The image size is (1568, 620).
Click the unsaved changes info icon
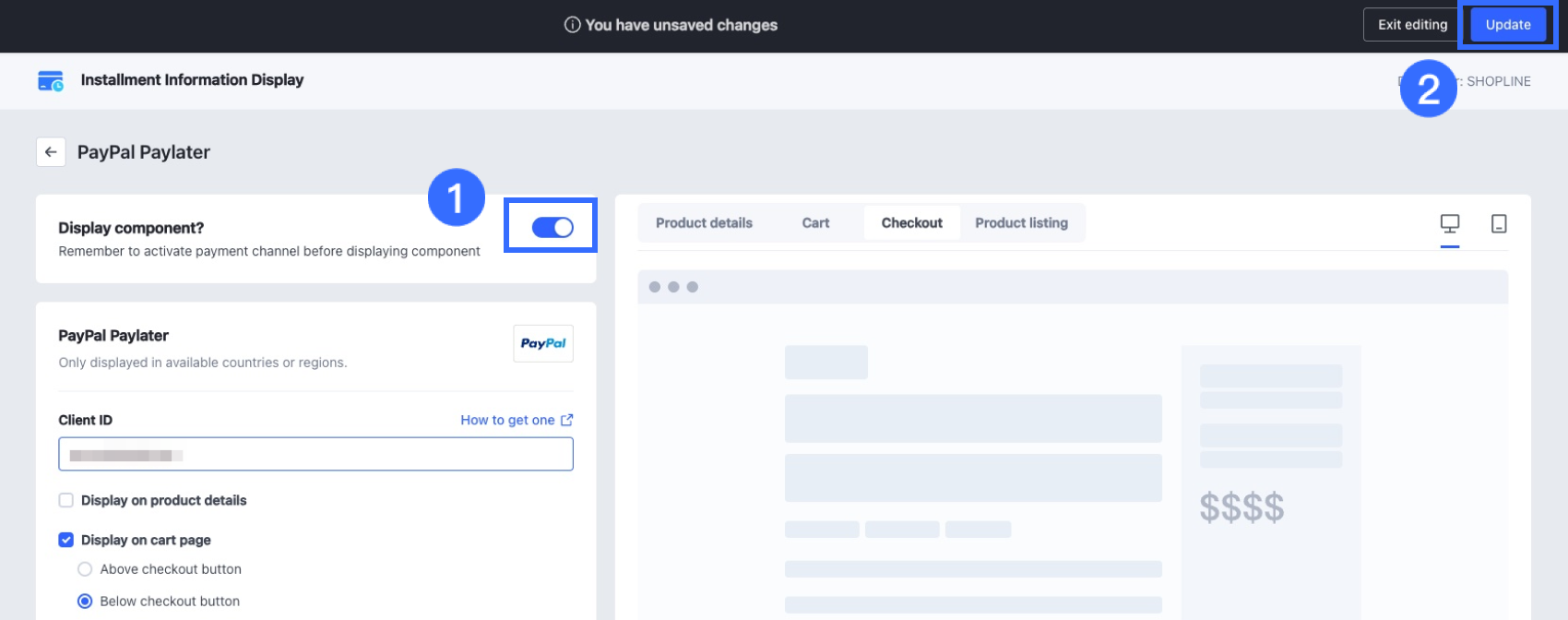click(x=572, y=25)
